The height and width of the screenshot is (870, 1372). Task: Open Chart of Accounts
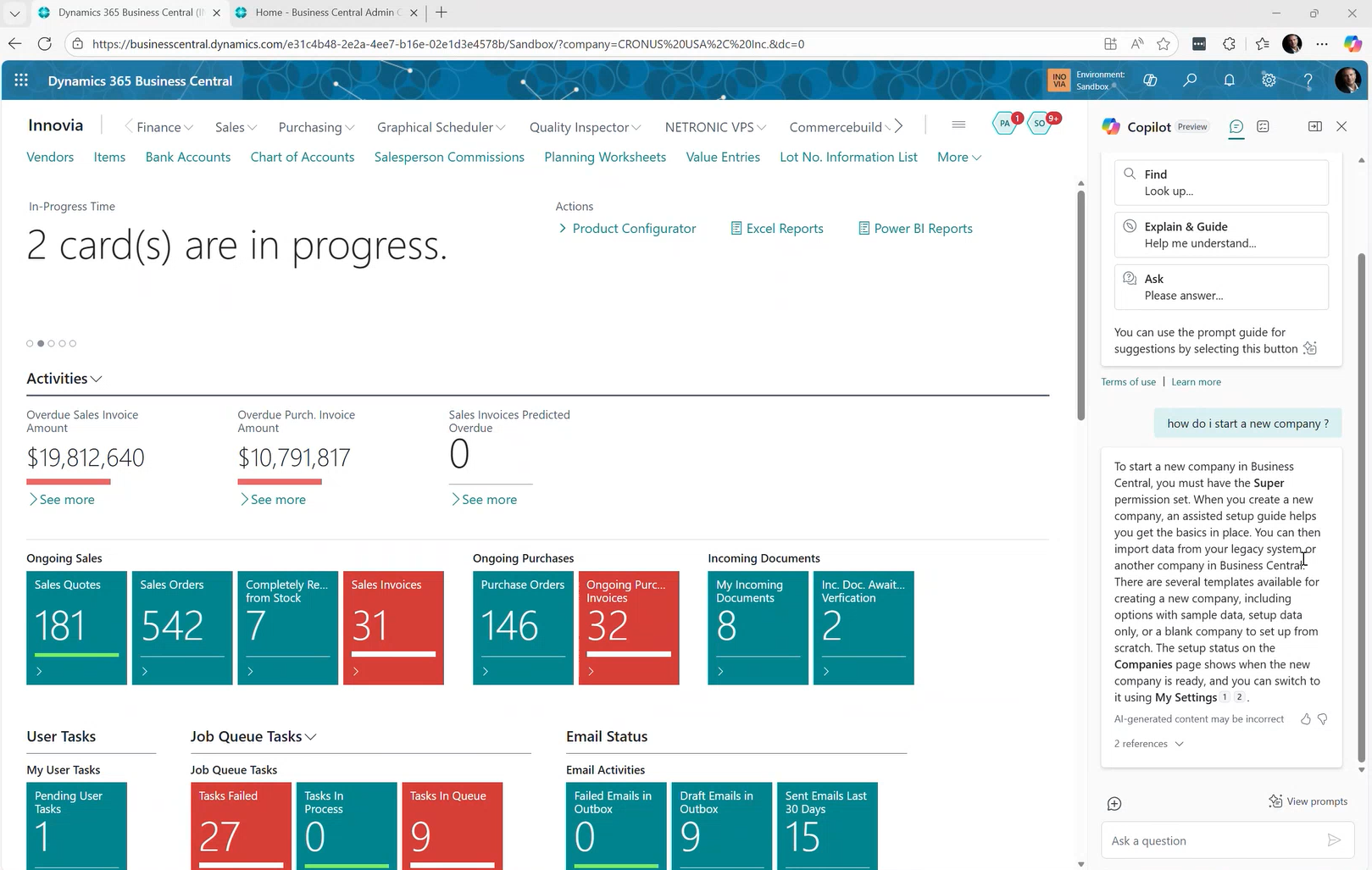tap(303, 157)
